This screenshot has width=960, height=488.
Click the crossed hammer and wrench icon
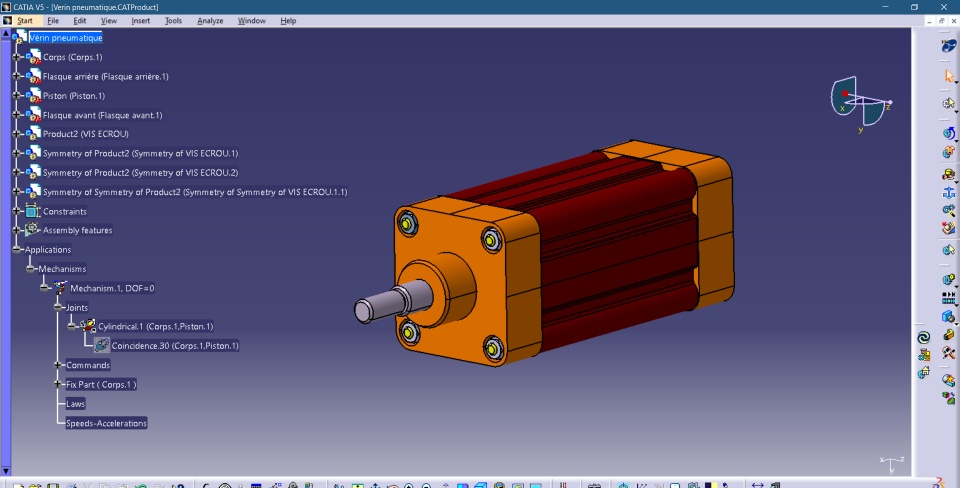(948, 352)
